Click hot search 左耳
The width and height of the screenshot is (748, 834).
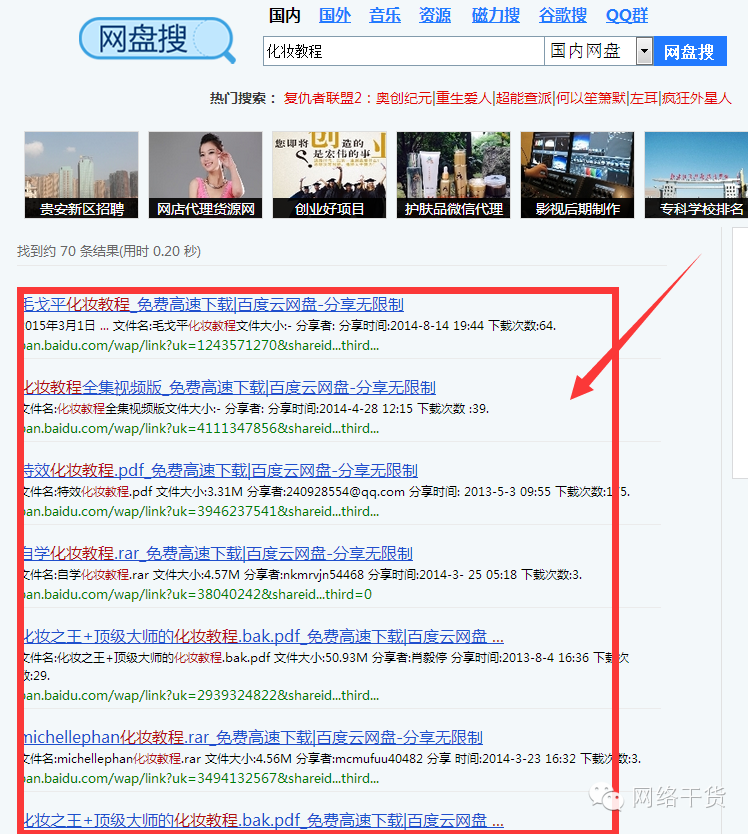pos(644,98)
